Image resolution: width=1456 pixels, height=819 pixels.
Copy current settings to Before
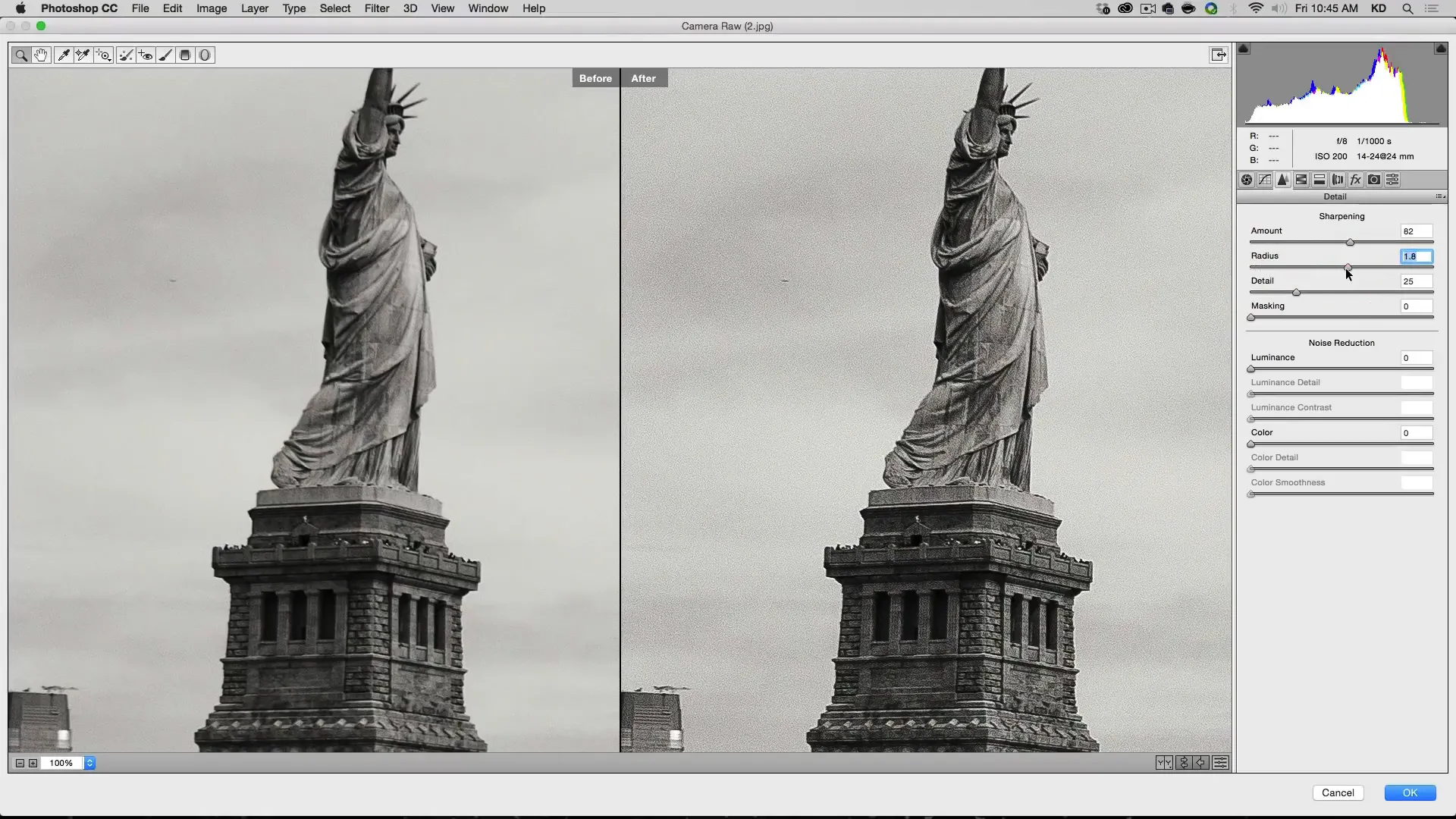pos(1202,763)
